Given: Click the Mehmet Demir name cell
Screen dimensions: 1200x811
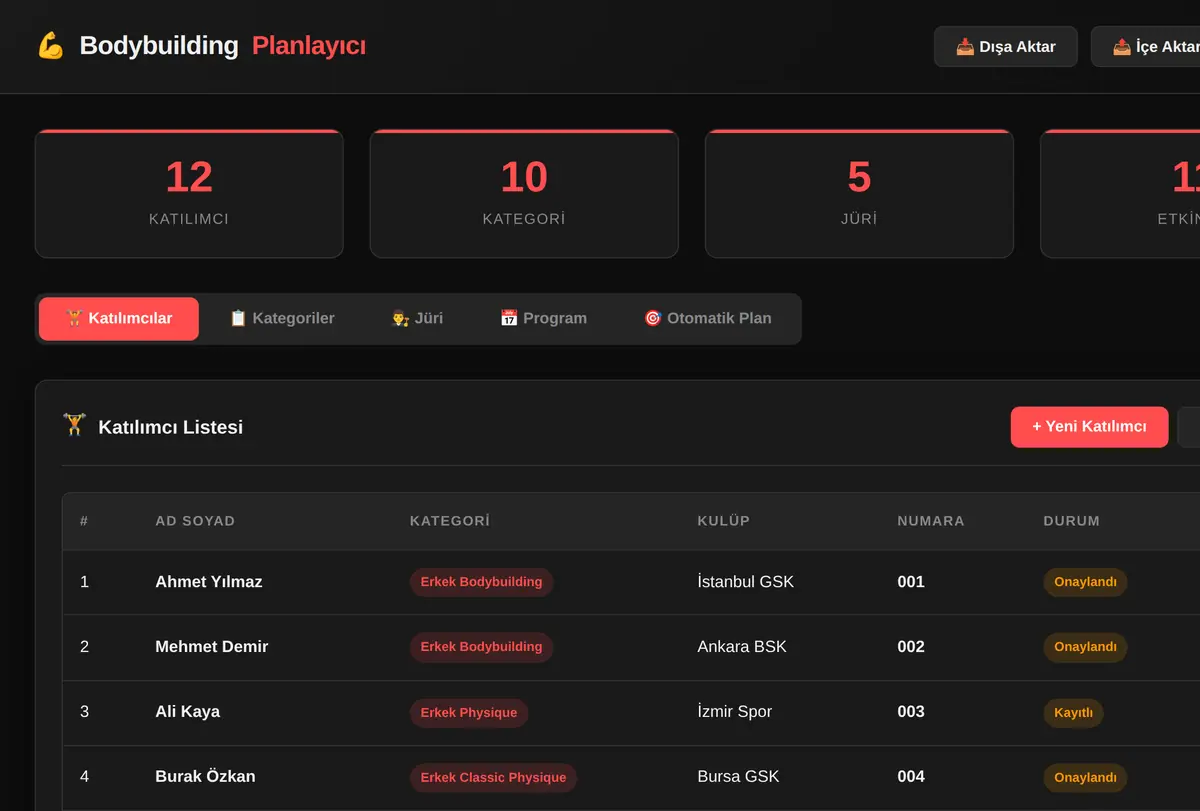Looking at the screenshot, I should point(212,647).
